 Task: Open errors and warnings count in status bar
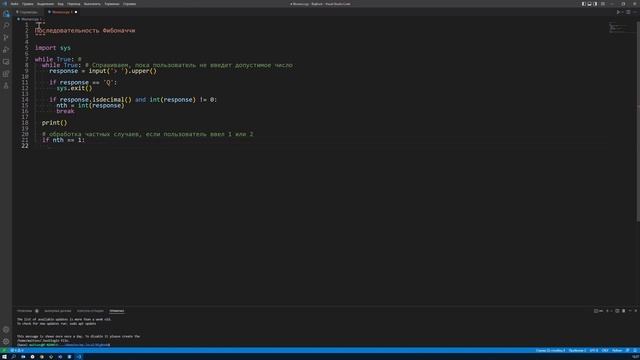pos(17,350)
